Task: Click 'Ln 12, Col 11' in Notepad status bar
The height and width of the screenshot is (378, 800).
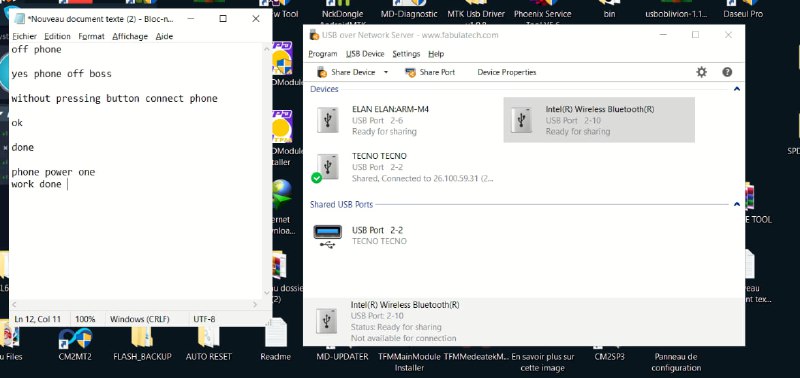Action: [38, 319]
